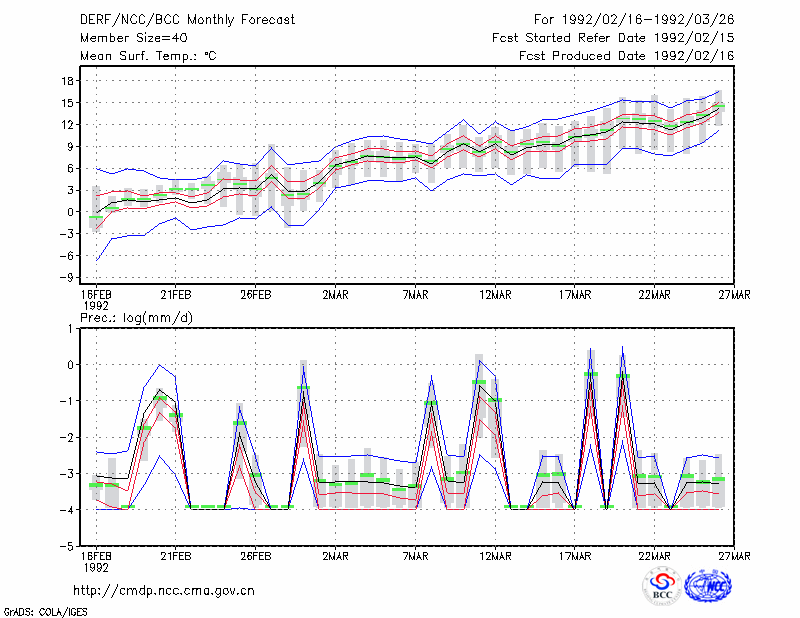Open the cmdp.ncc.cma.gov.cn link
This screenshot has height=618, width=800.
click(164, 590)
